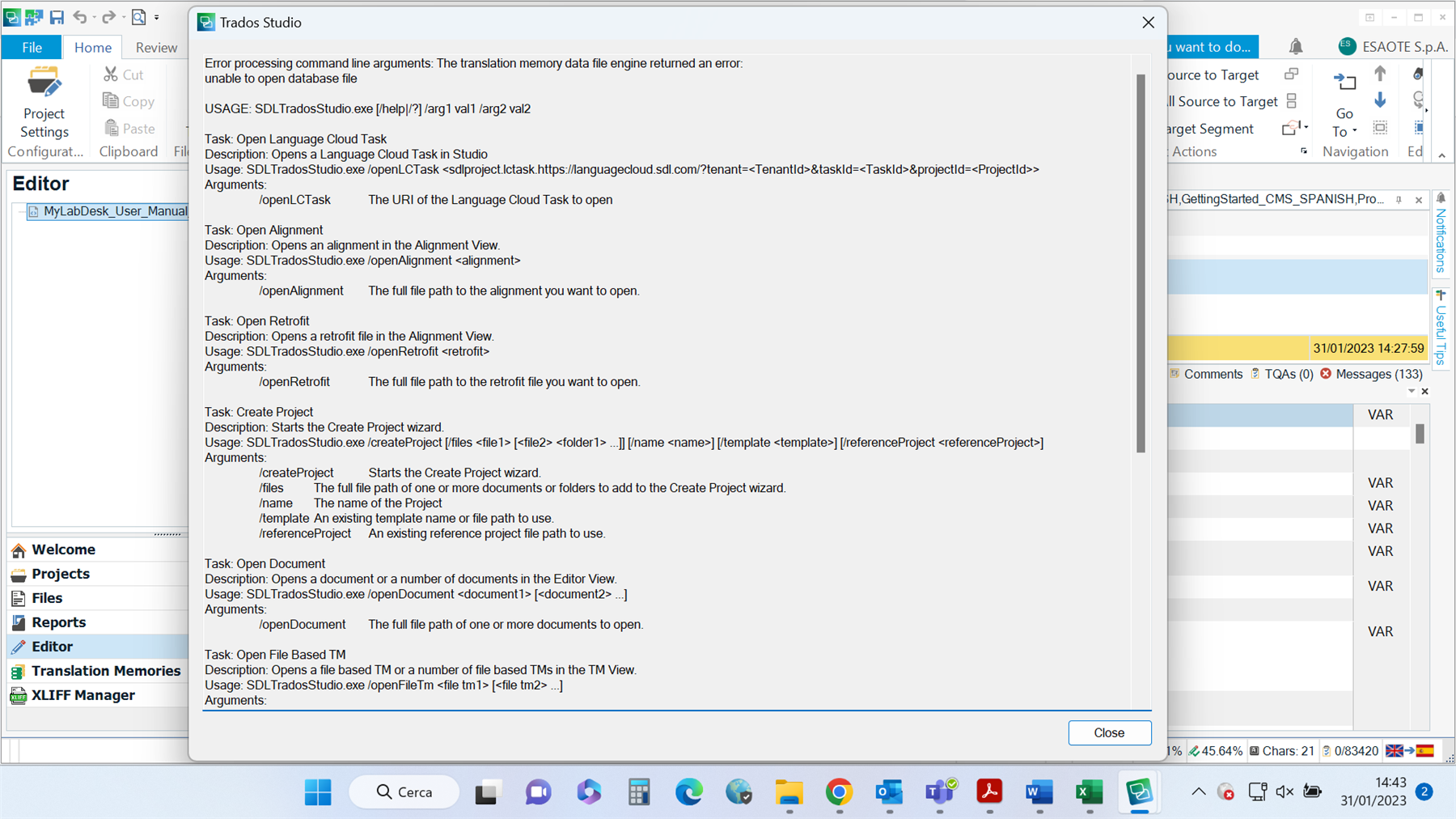Launch Google Chrome from the taskbar
1456x819 pixels.
pyautogui.click(x=839, y=792)
